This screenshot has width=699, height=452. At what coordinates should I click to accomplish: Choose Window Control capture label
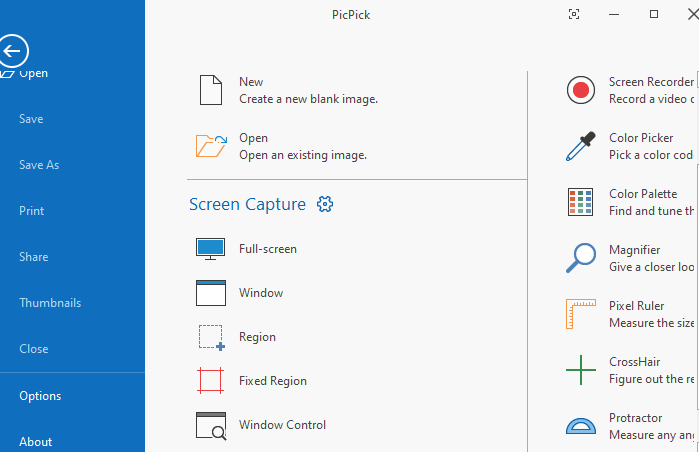(x=282, y=425)
